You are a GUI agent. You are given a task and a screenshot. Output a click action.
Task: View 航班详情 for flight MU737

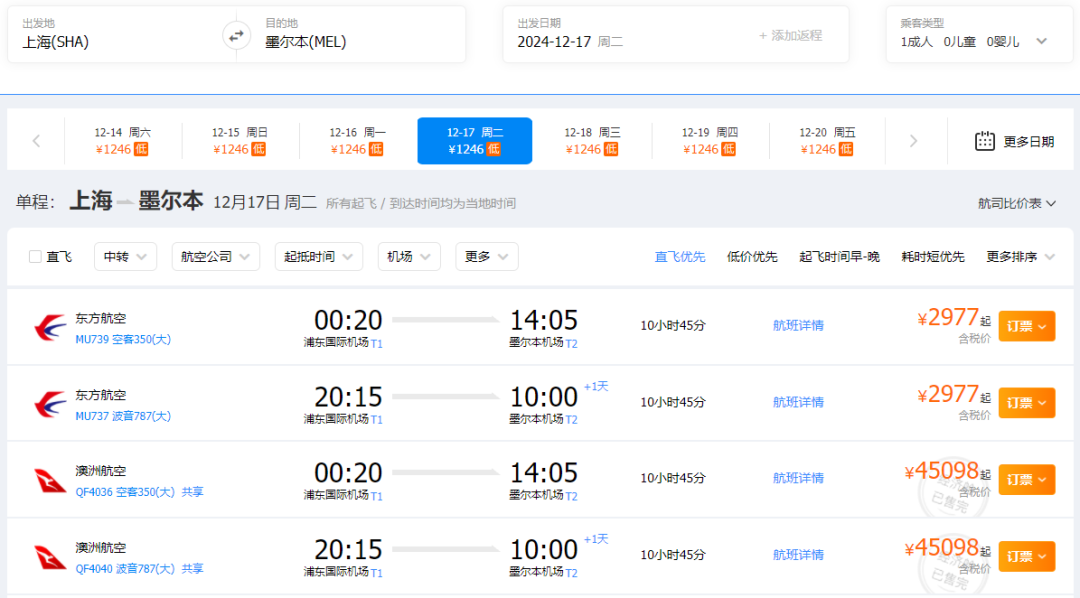[798, 402]
